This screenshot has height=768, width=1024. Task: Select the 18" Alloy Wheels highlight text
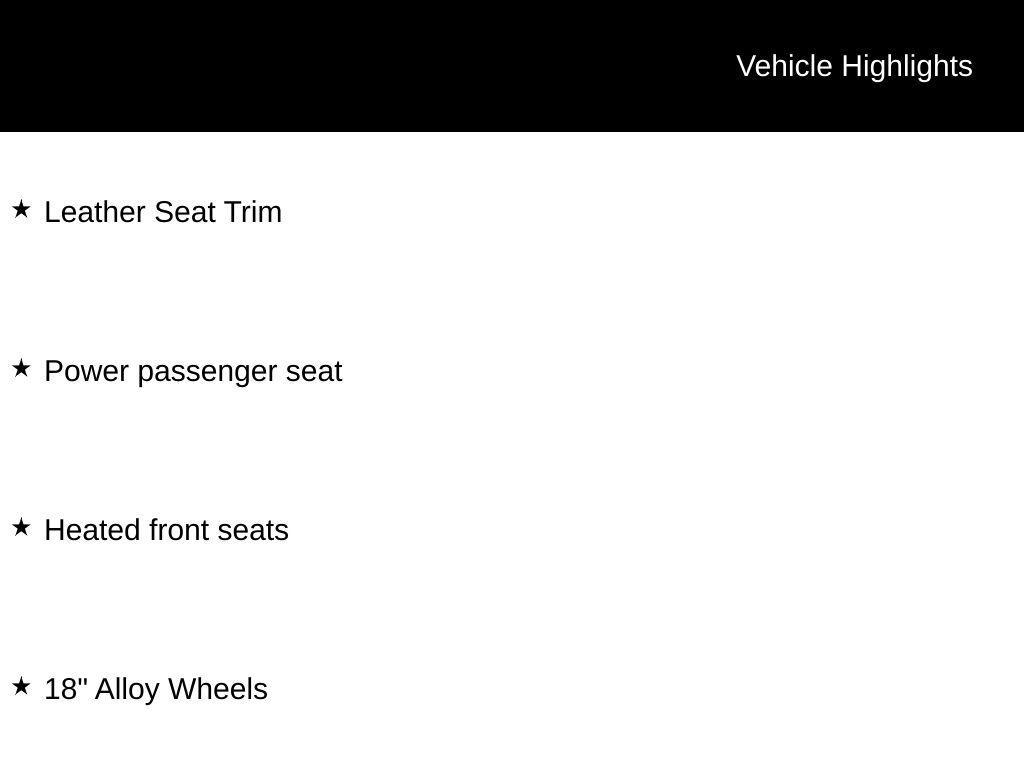(156, 690)
